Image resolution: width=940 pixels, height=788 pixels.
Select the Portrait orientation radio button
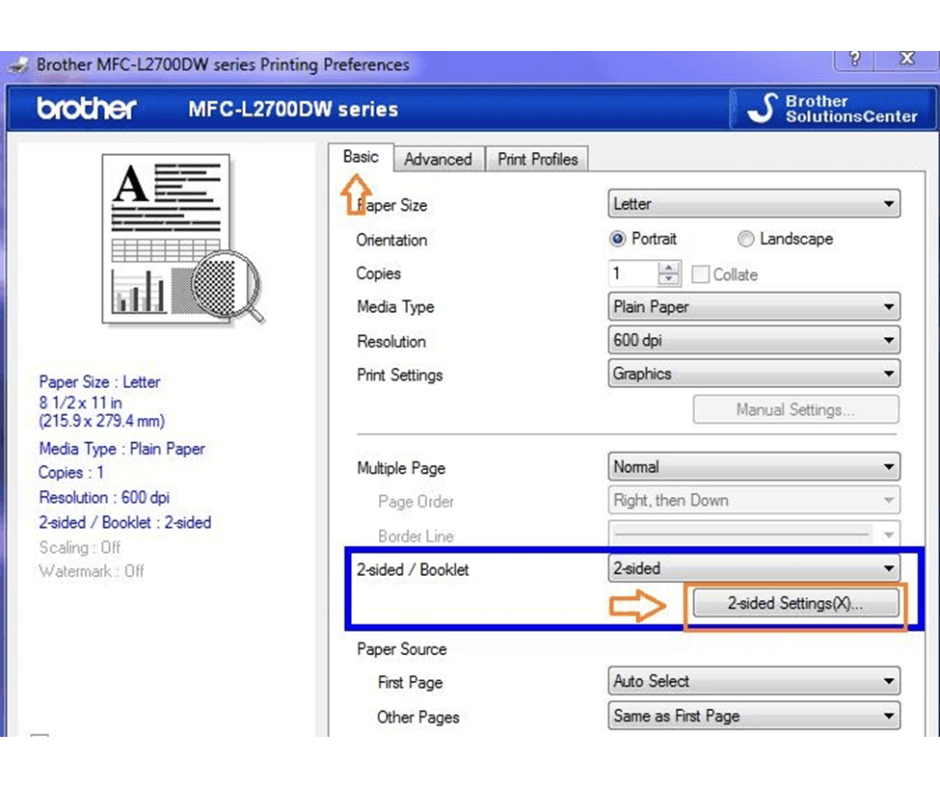pyautogui.click(x=618, y=239)
